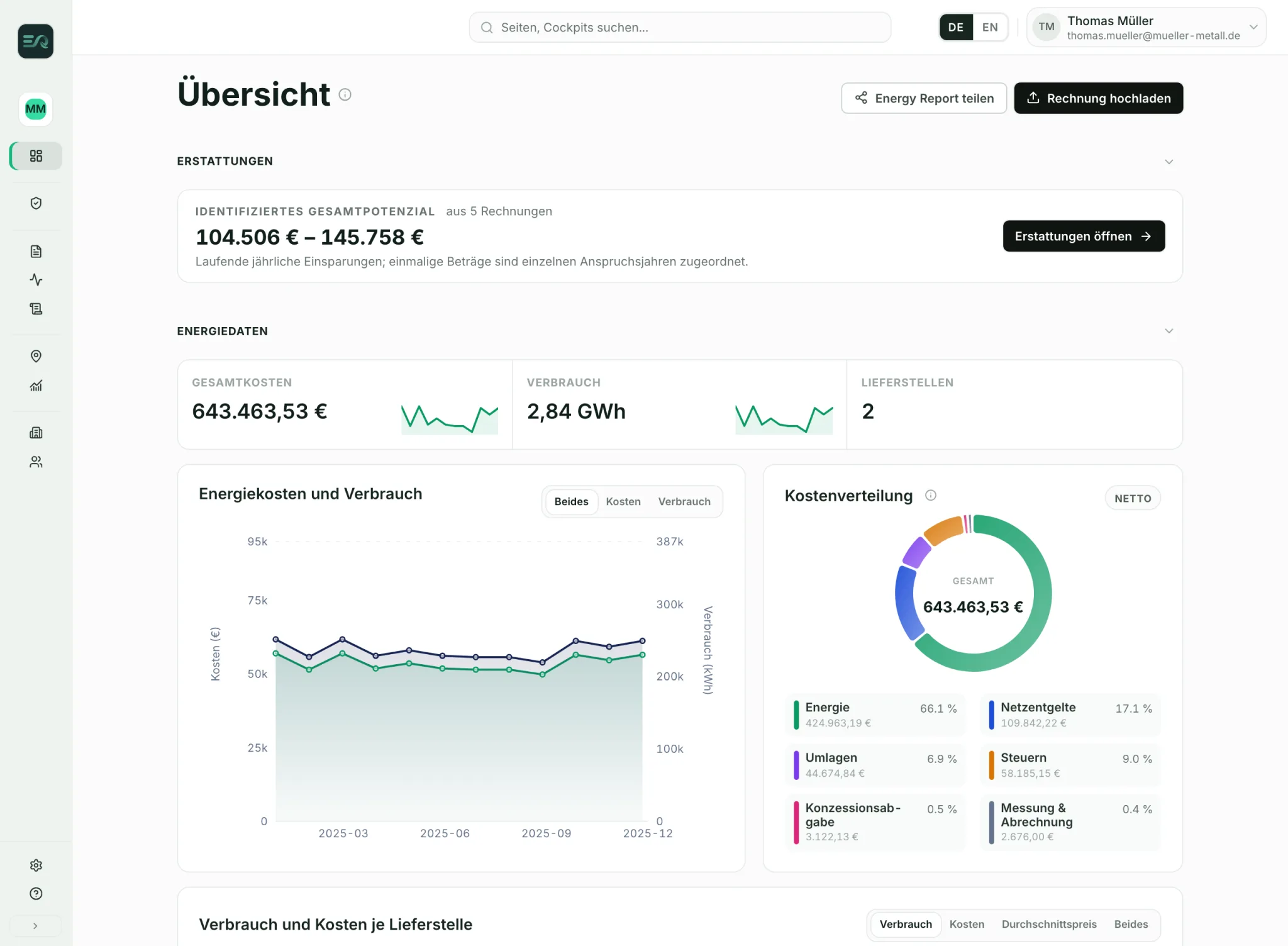Select Kosten tab for Lieferstelle chart
The image size is (1288, 946).
967,925
